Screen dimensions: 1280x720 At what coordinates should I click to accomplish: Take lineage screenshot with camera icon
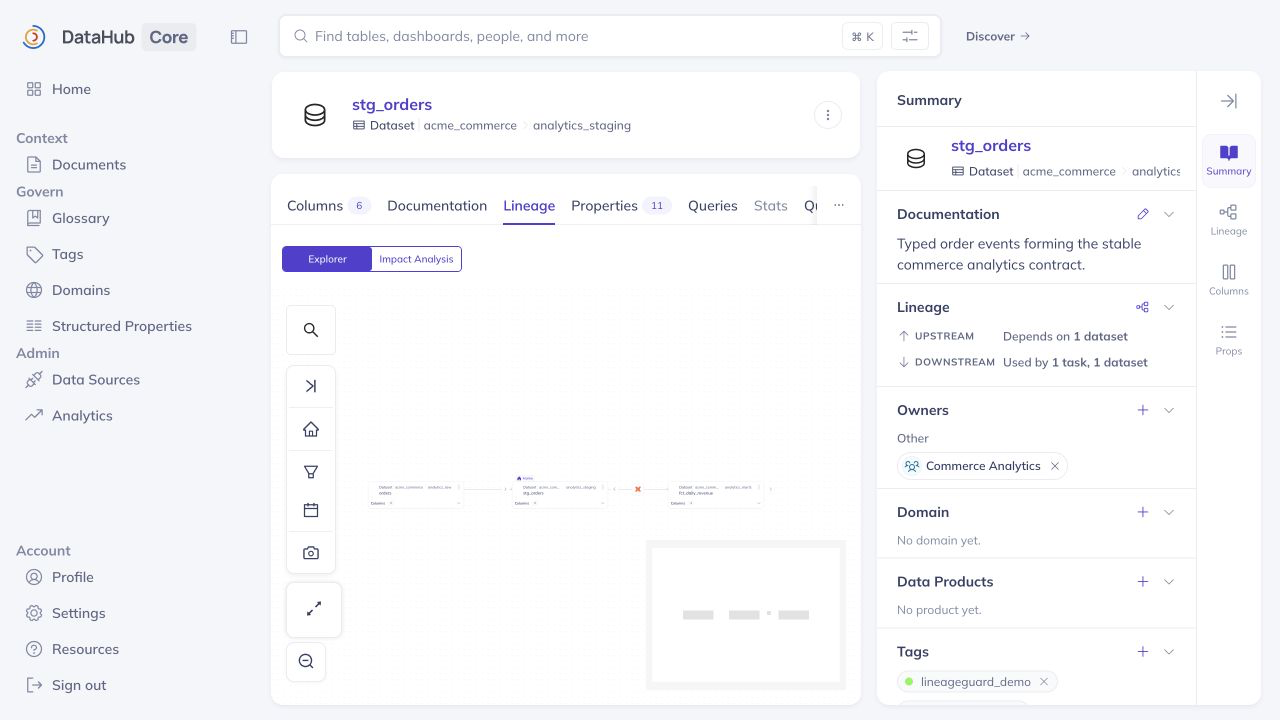(x=311, y=553)
